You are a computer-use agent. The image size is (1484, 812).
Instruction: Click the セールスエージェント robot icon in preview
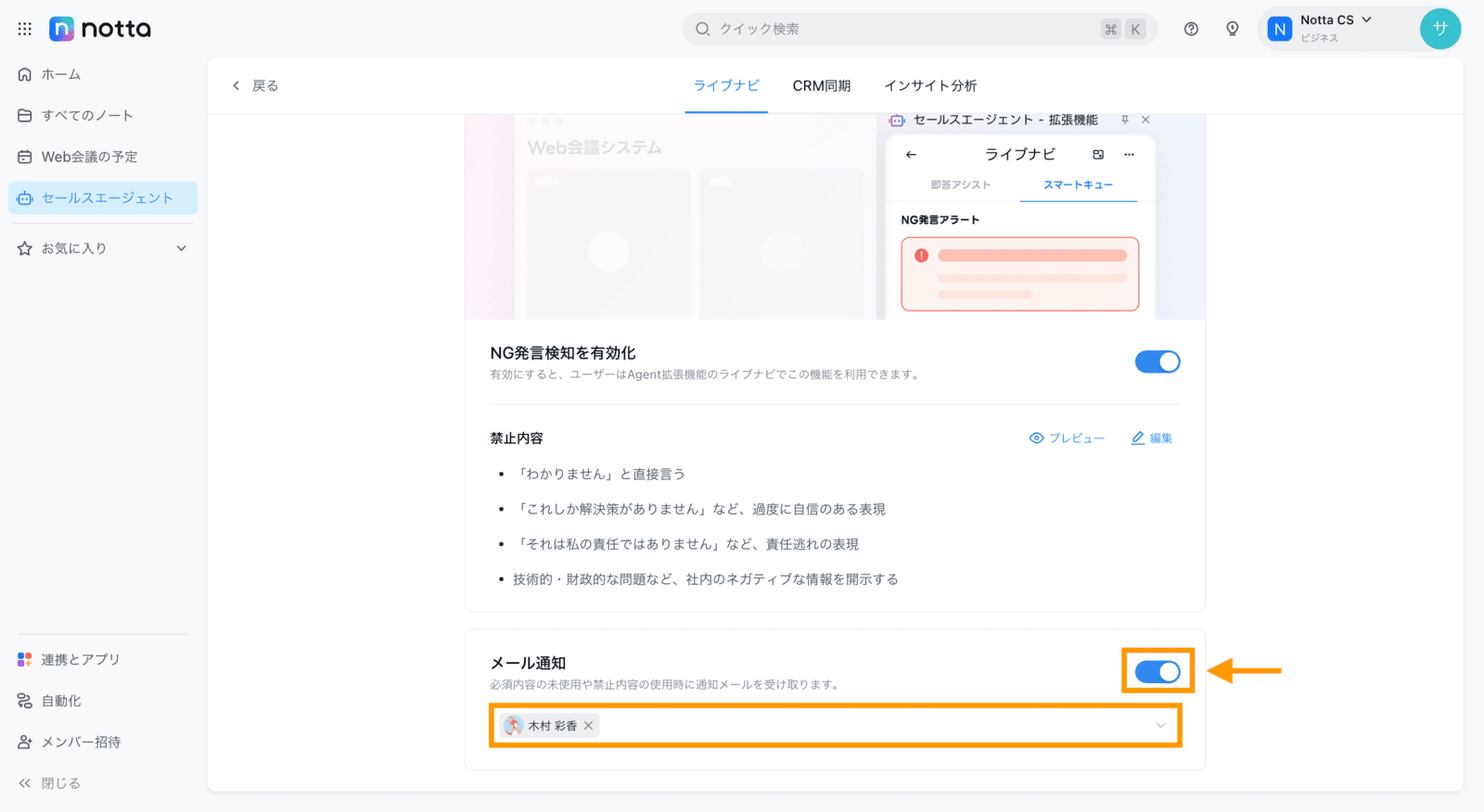(x=897, y=120)
